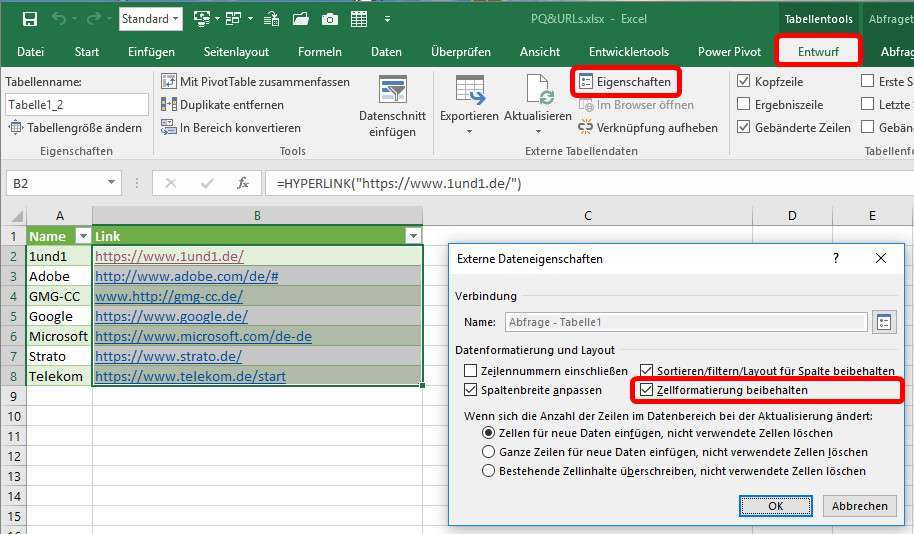Screen dimensions: 914x534
Task: Click Mit PivotTable zusammenfassen
Action: point(255,82)
